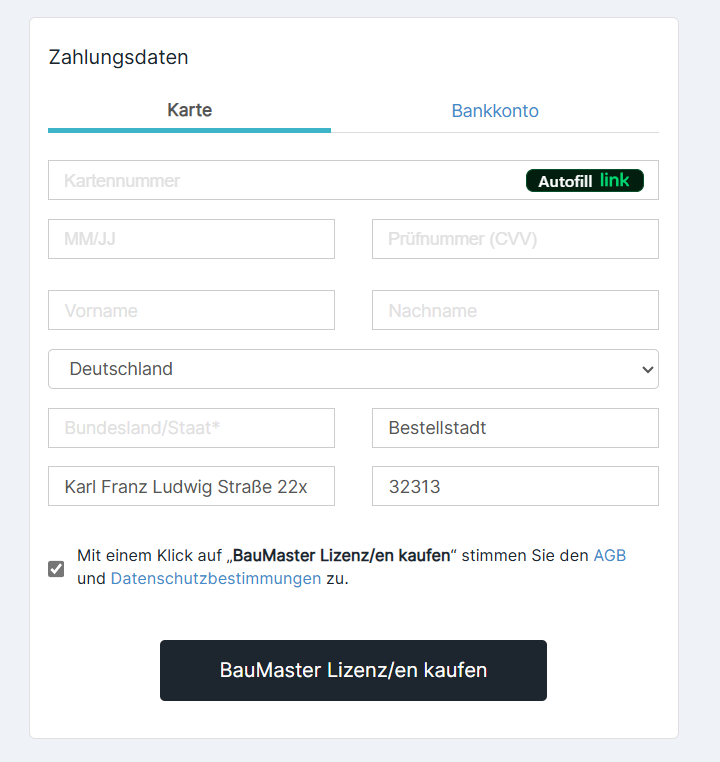Select the Karte tab
The width and height of the screenshot is (720, 762).
tap(189, 110)
